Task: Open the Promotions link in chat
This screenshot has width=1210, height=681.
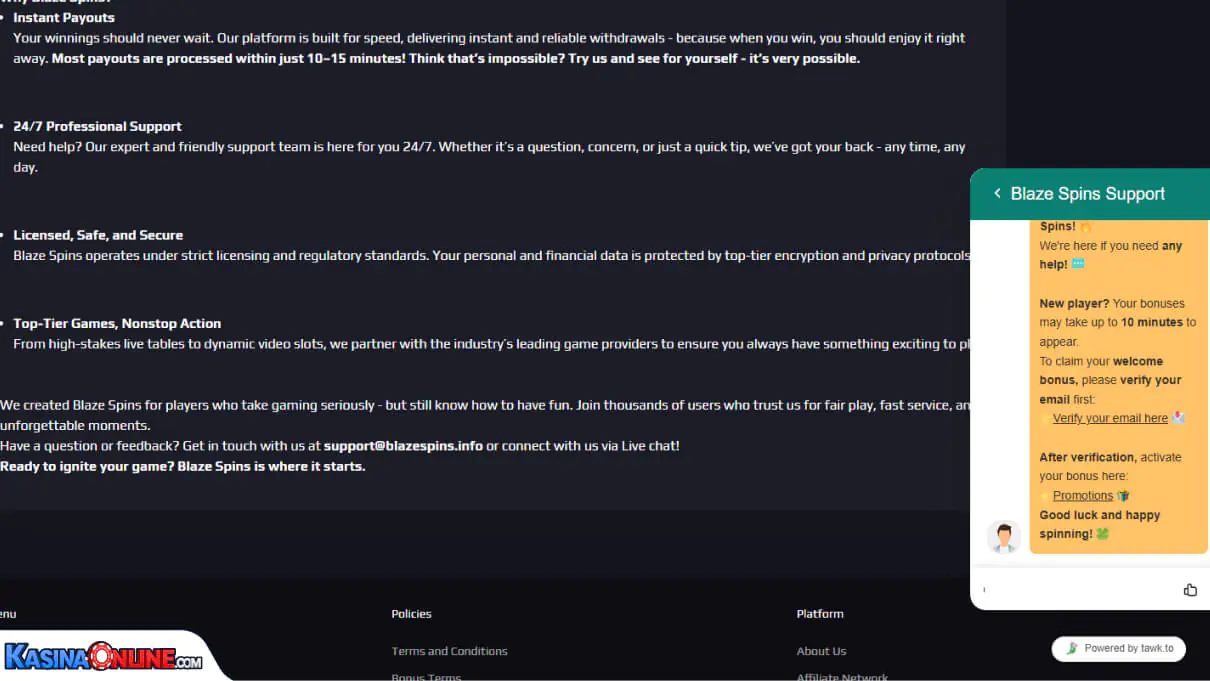Action: [1082, 495]
